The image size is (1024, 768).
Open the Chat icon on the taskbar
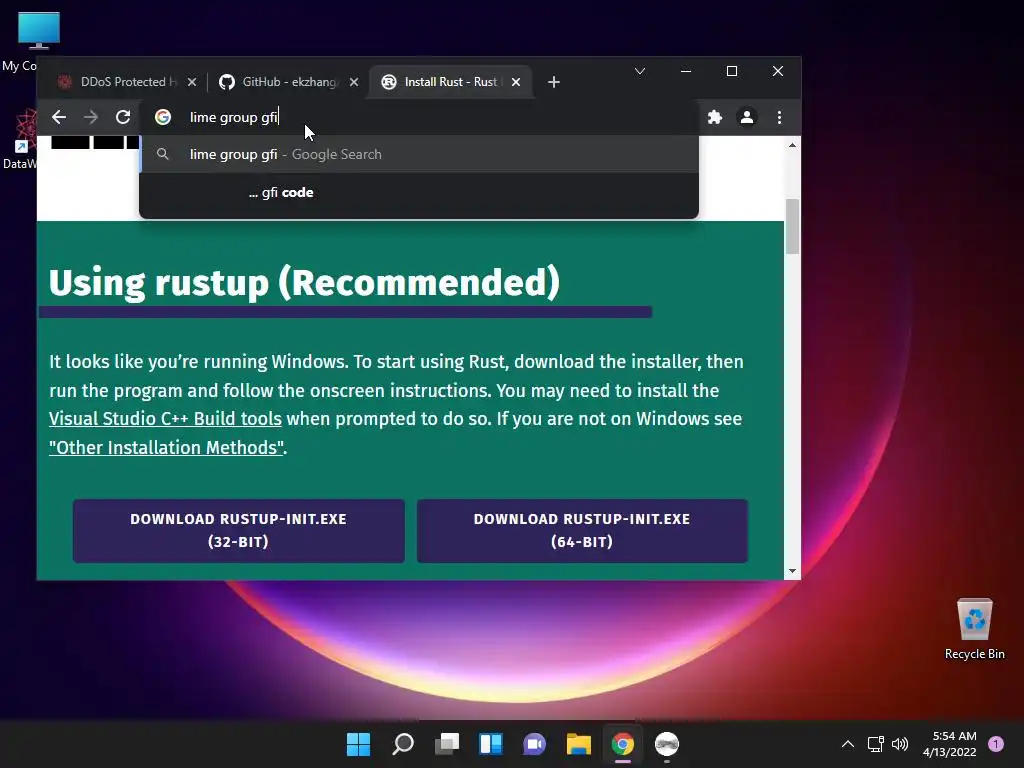534,744
